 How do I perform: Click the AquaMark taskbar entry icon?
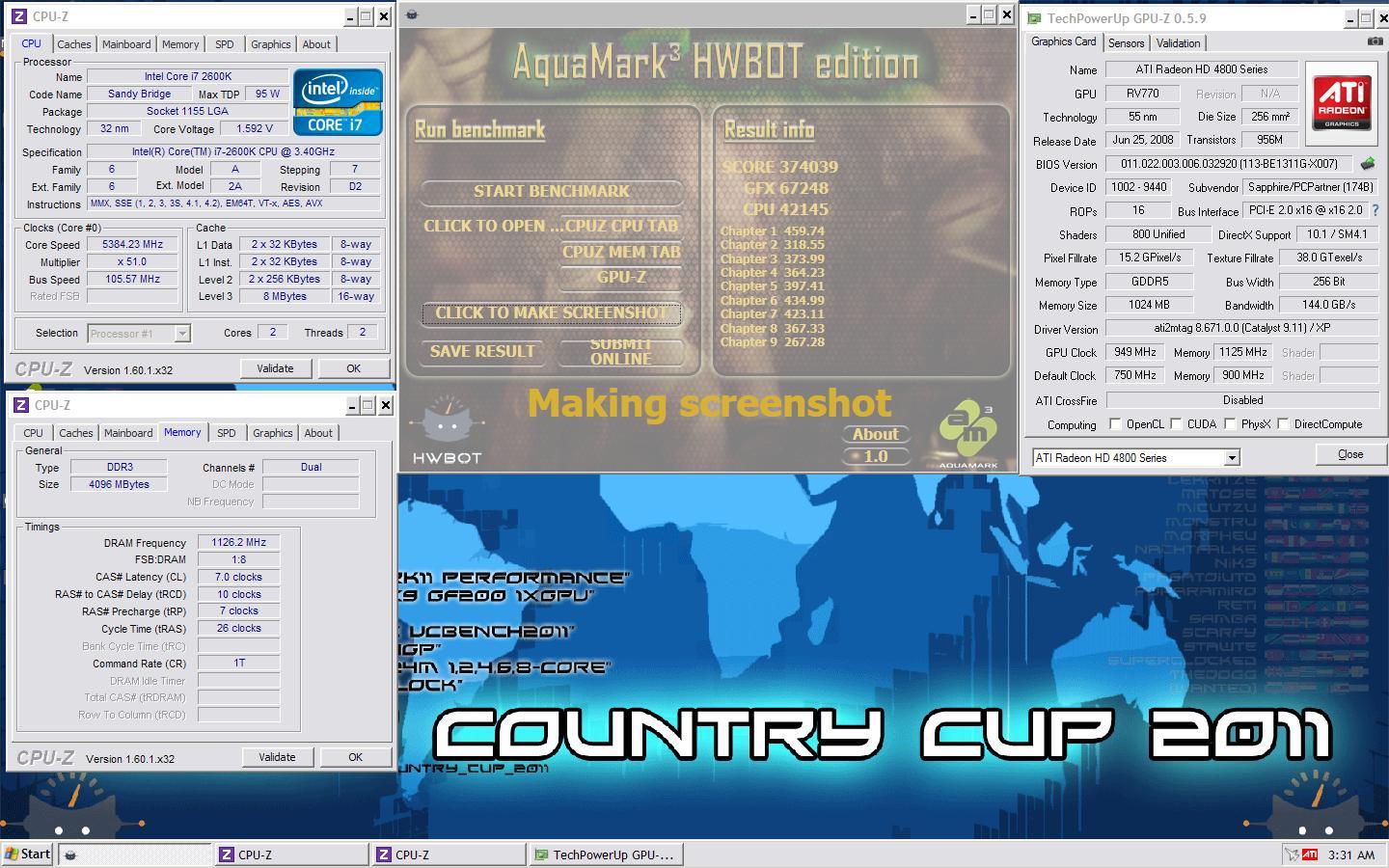[70, 854]
